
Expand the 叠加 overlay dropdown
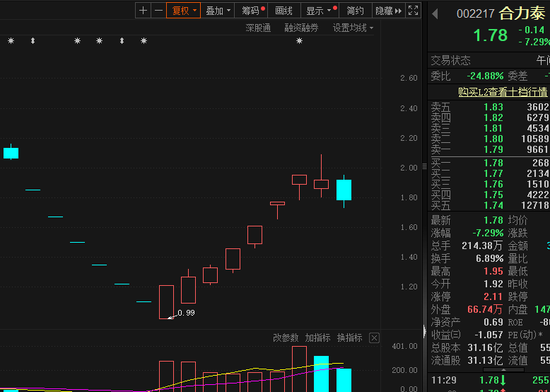tap(218, 11)
